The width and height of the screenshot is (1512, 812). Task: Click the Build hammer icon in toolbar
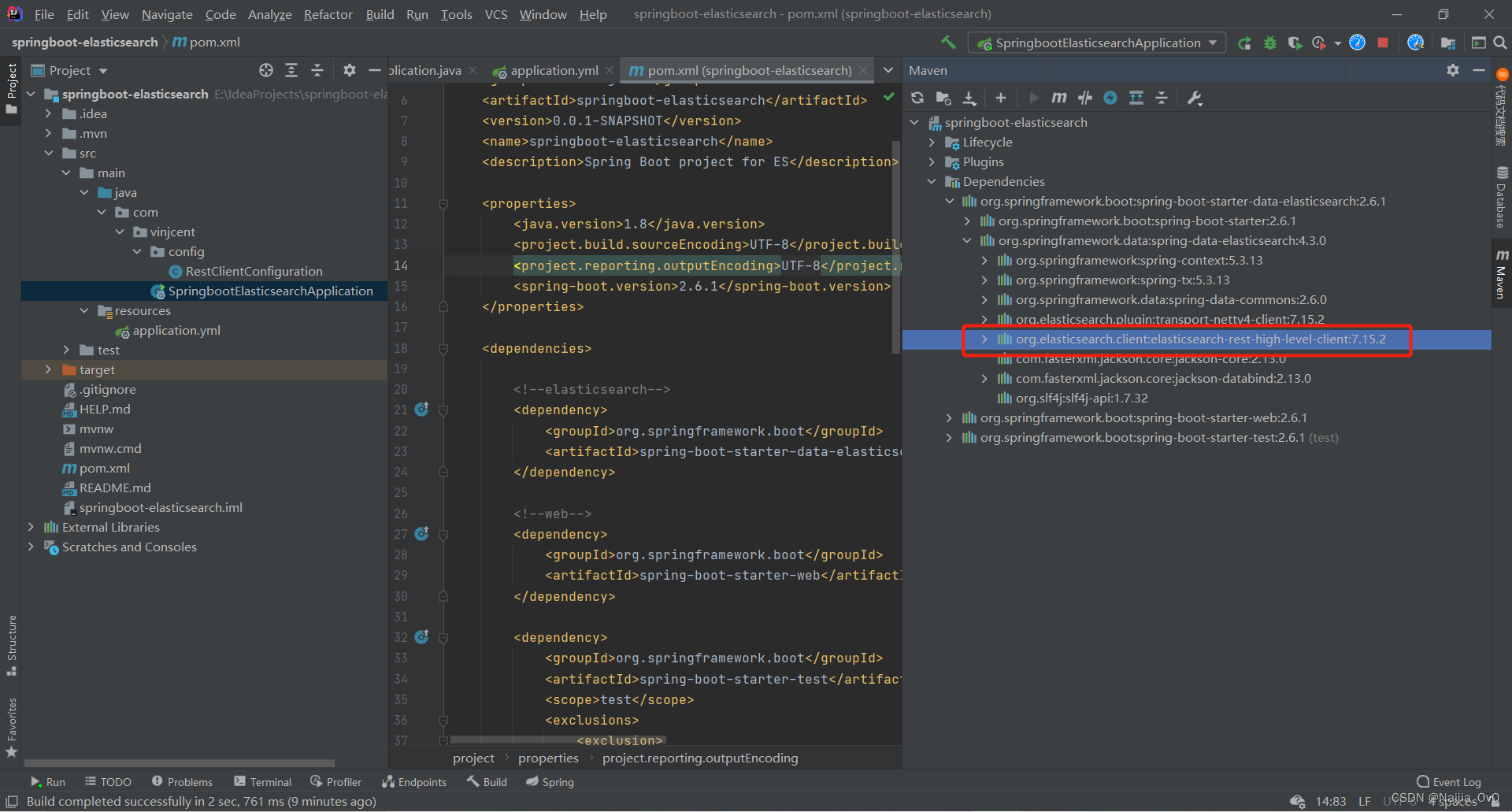(948, 43)
